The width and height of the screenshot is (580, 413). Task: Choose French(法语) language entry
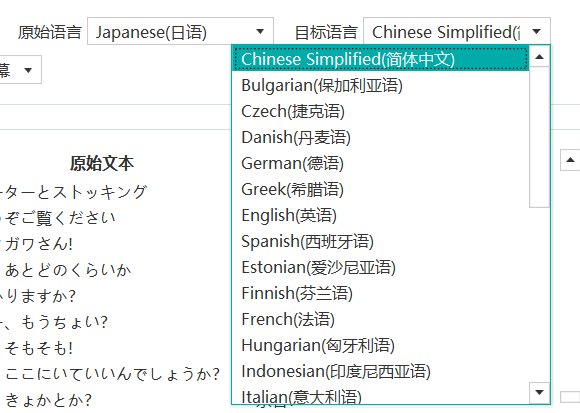[x=380, y=319]
